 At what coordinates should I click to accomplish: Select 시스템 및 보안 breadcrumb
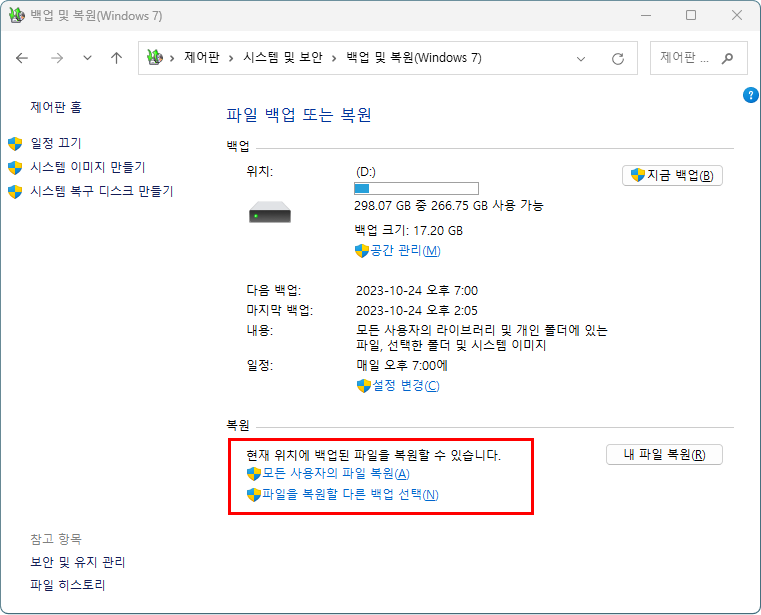tap(282, 58)
